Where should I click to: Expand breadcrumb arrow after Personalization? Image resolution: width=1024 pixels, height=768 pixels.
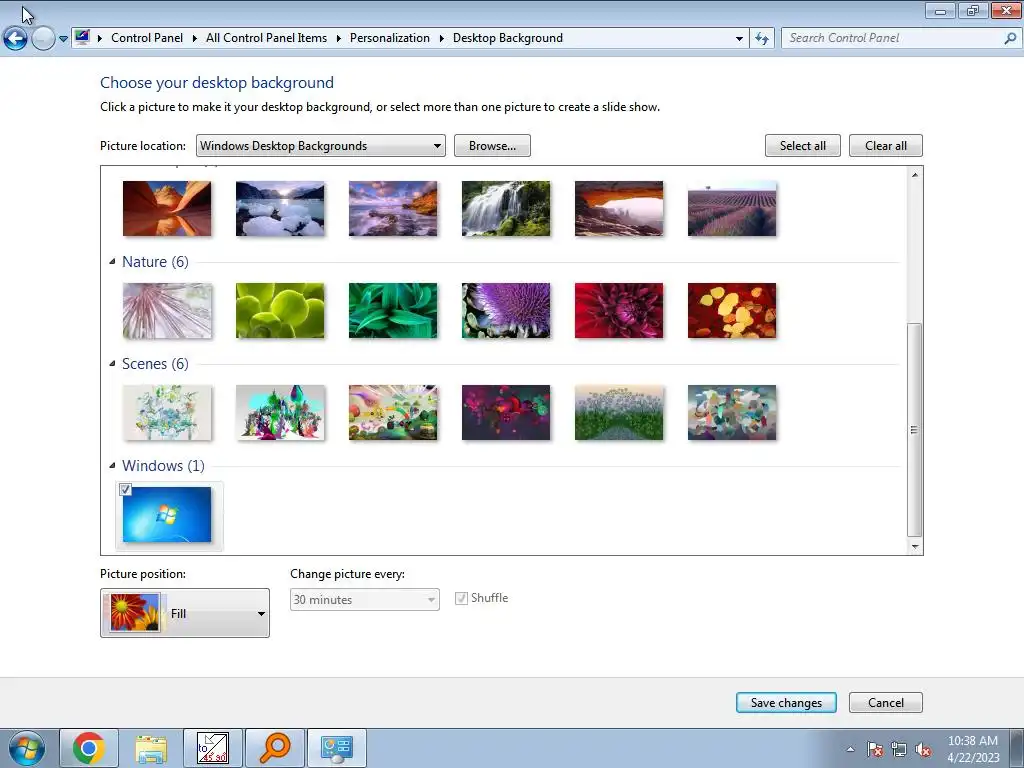[442, 39]
